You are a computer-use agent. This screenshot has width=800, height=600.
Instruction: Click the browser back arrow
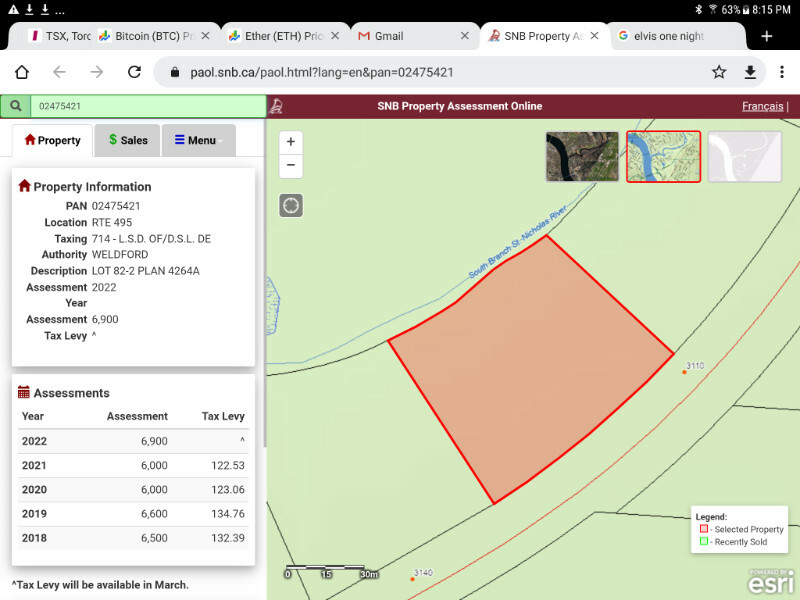(x=59, y=72)
